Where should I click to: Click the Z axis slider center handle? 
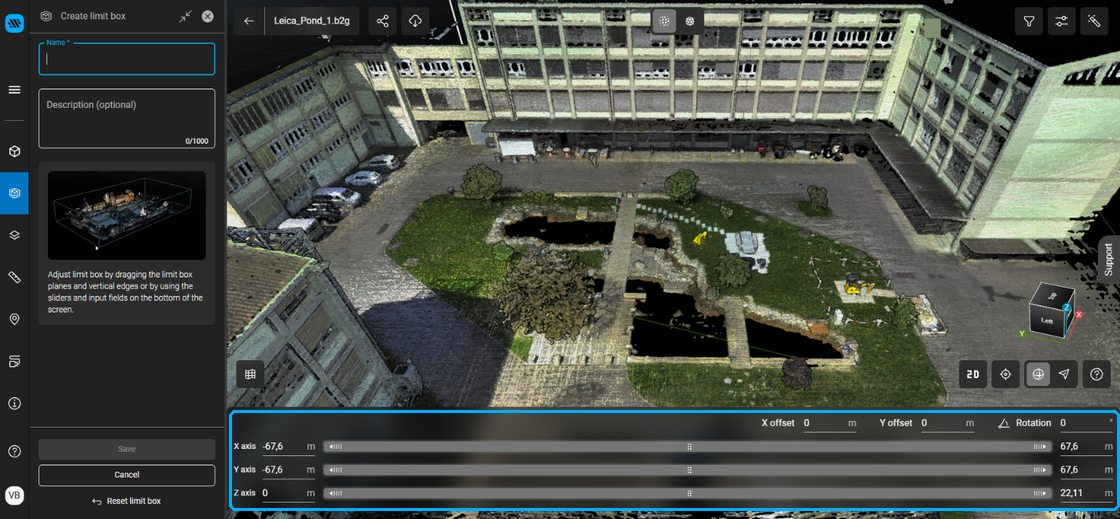[x=689, y=493]
